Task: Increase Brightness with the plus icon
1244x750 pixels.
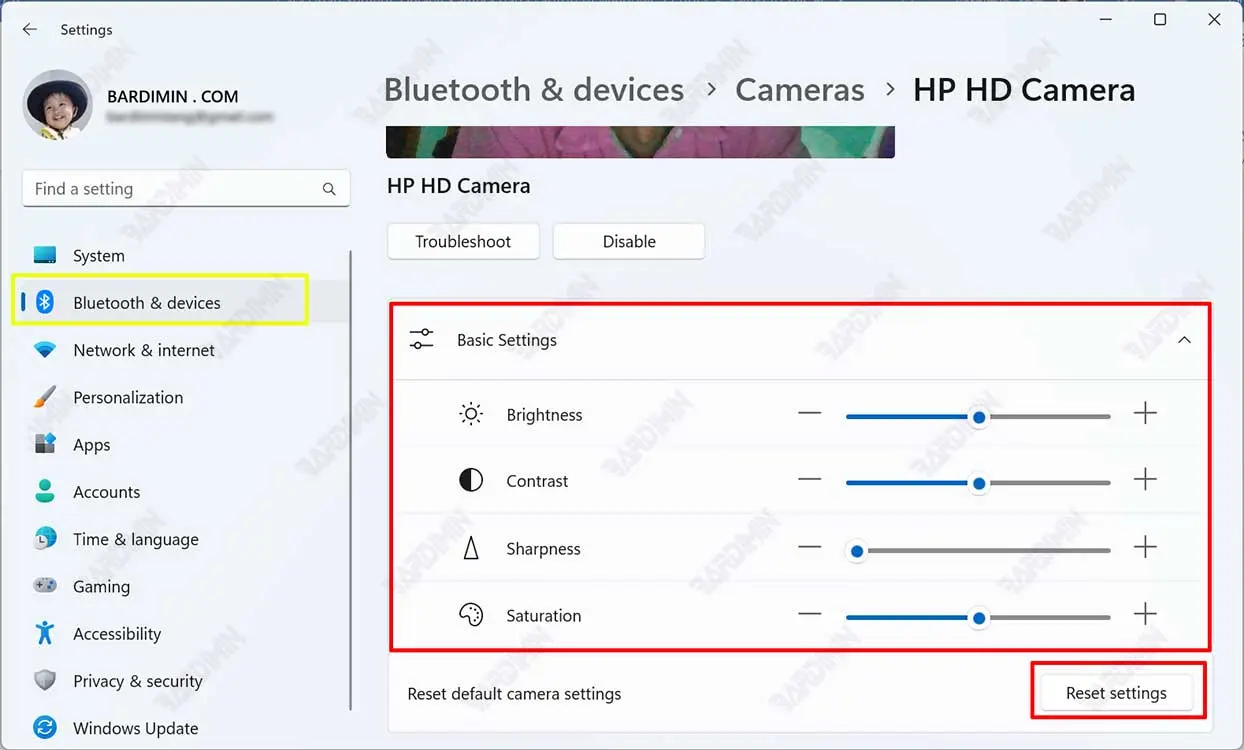Action: pyautogui.click(x=1145, y=414)
